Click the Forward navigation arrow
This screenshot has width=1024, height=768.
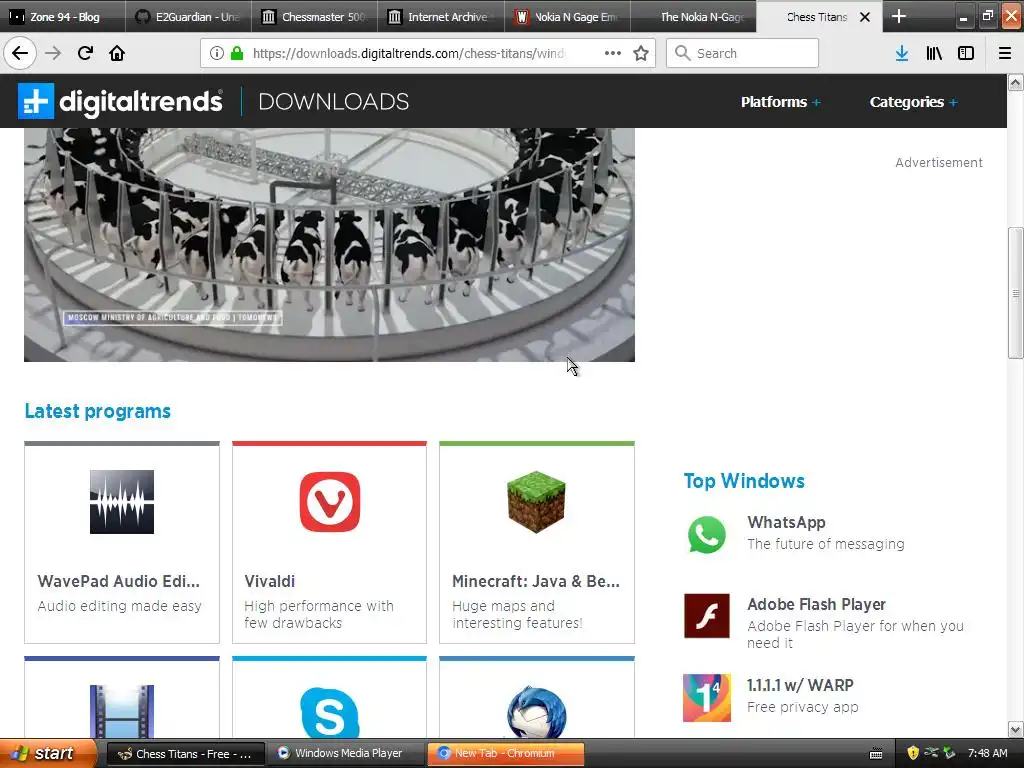53,53
